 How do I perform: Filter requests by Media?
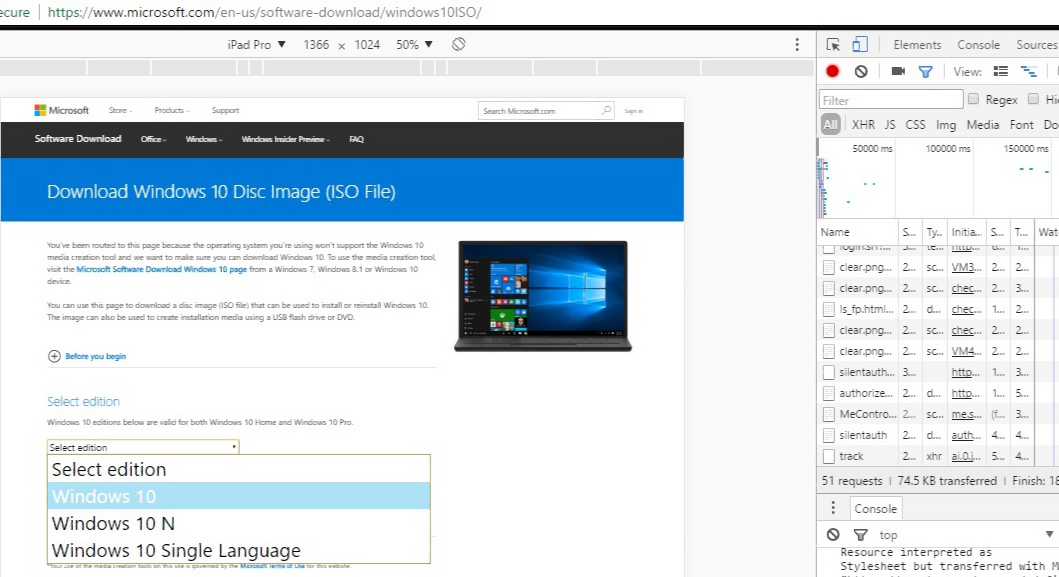[x=983, y=124]
